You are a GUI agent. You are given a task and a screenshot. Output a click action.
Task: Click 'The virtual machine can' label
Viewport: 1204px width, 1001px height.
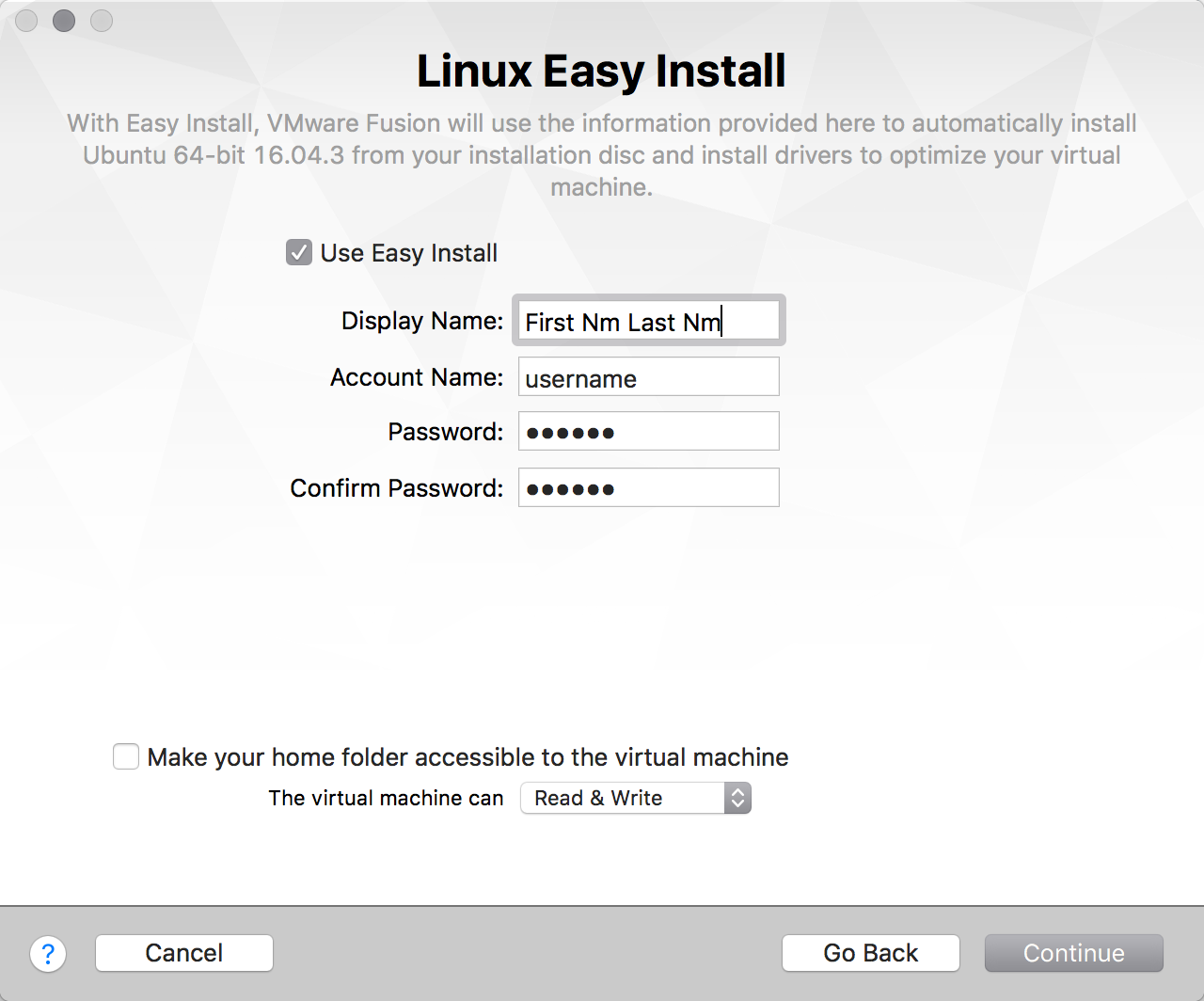coord(386,798)
